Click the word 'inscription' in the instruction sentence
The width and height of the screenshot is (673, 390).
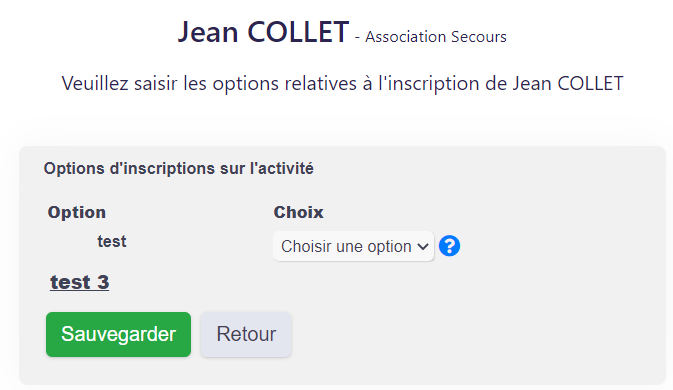428,84
